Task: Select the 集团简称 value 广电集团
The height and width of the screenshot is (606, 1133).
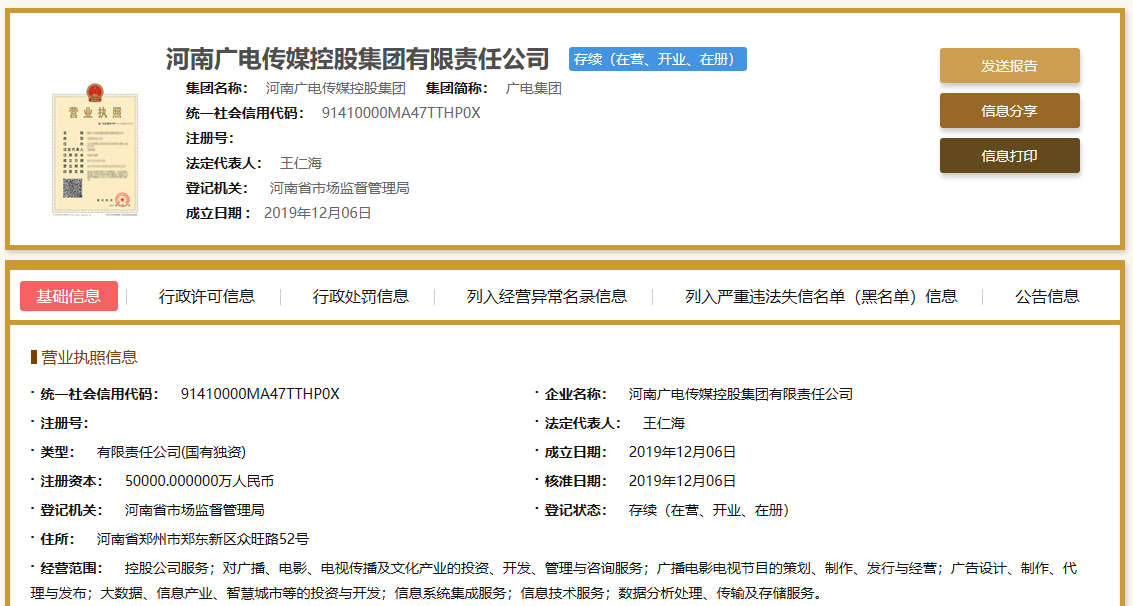Action: point(533,89)
